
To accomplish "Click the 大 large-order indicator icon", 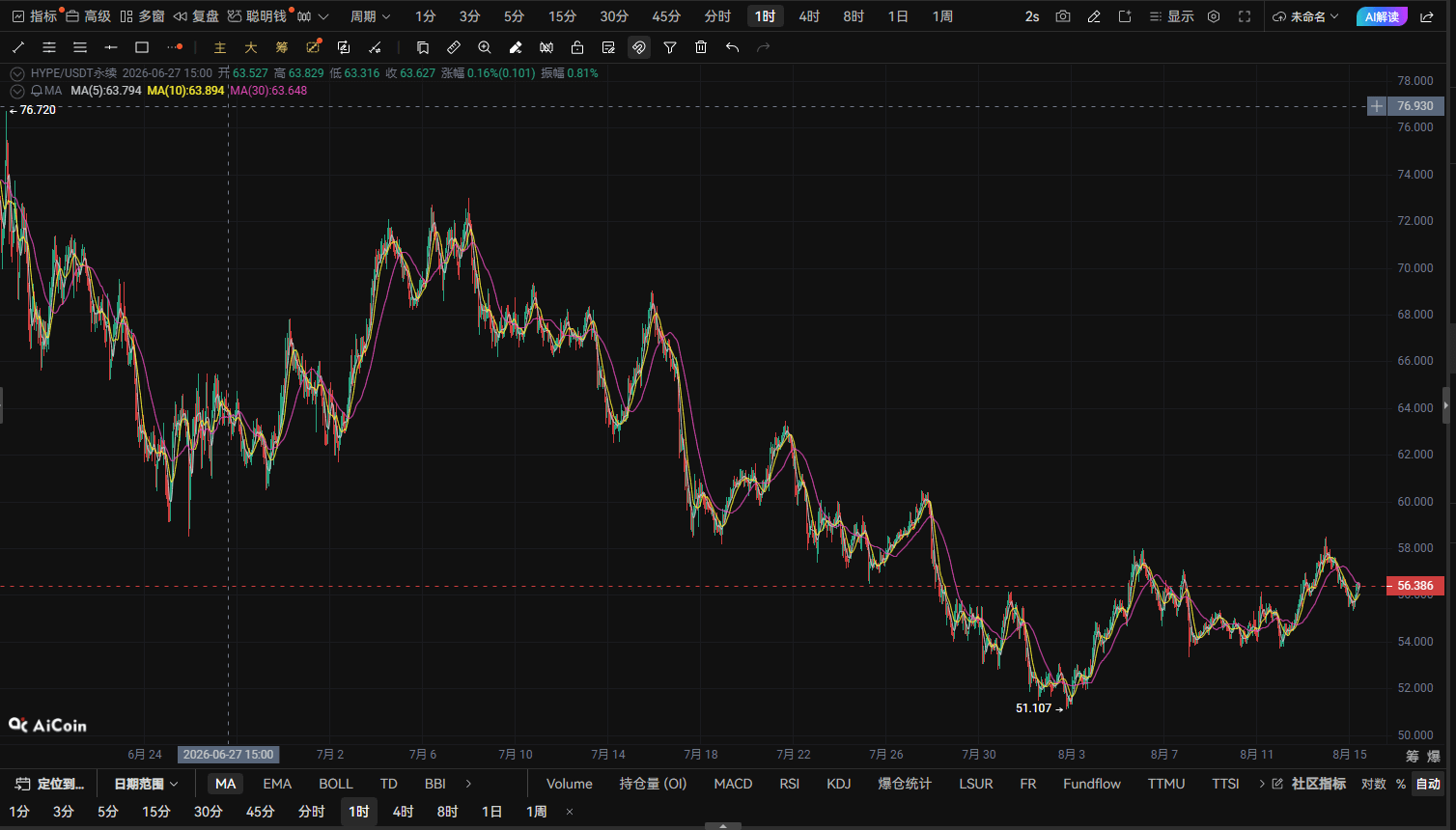I will [x=251, y=47].
